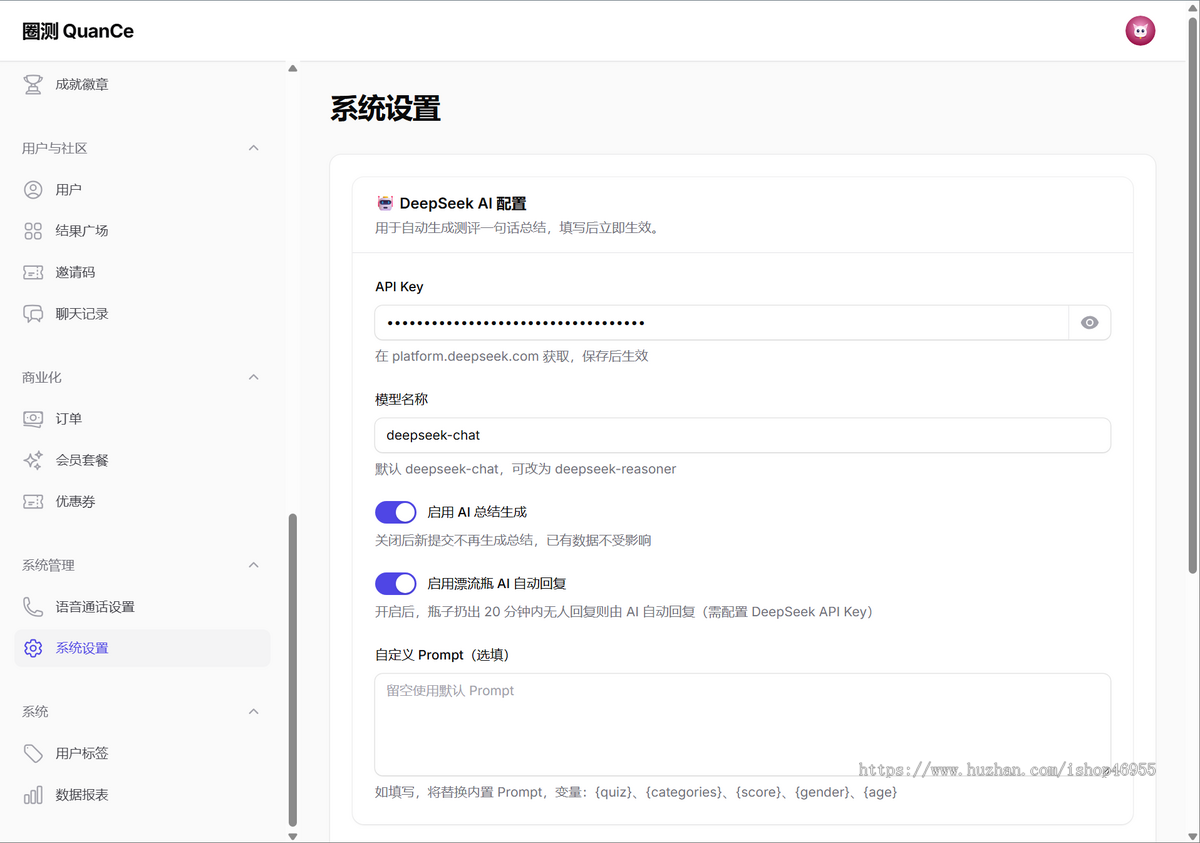
Task: Open 邀请码 menu entry
Action: (142, 272)
